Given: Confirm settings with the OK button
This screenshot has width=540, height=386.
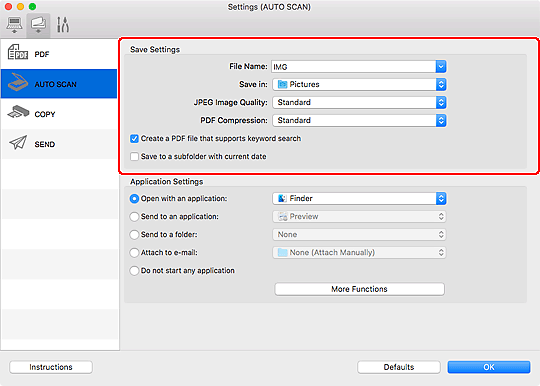Looking at the screenshot, I should tap(489, 367).
